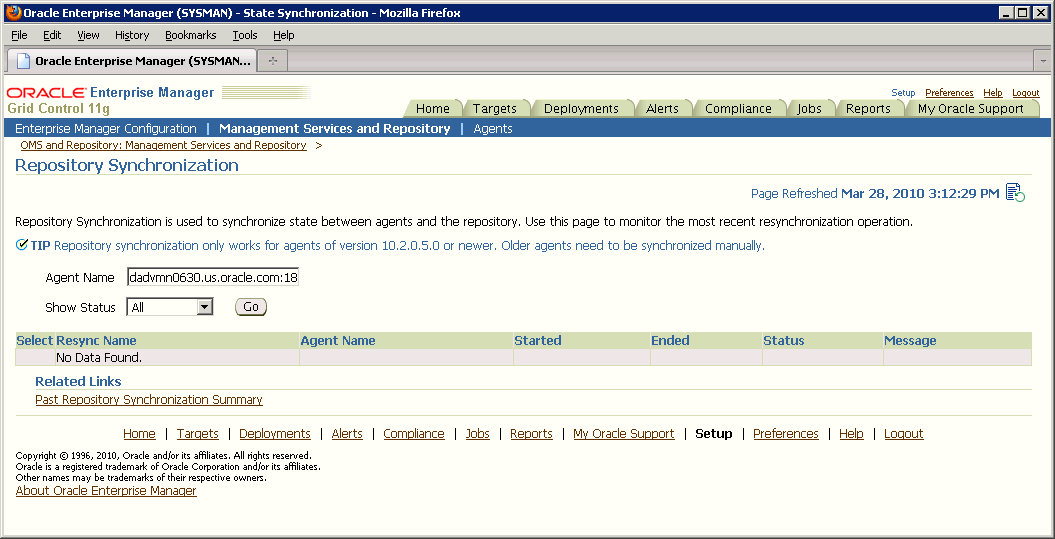Click the Select column header
1055x539 pixels.
(x=35, y=340)
